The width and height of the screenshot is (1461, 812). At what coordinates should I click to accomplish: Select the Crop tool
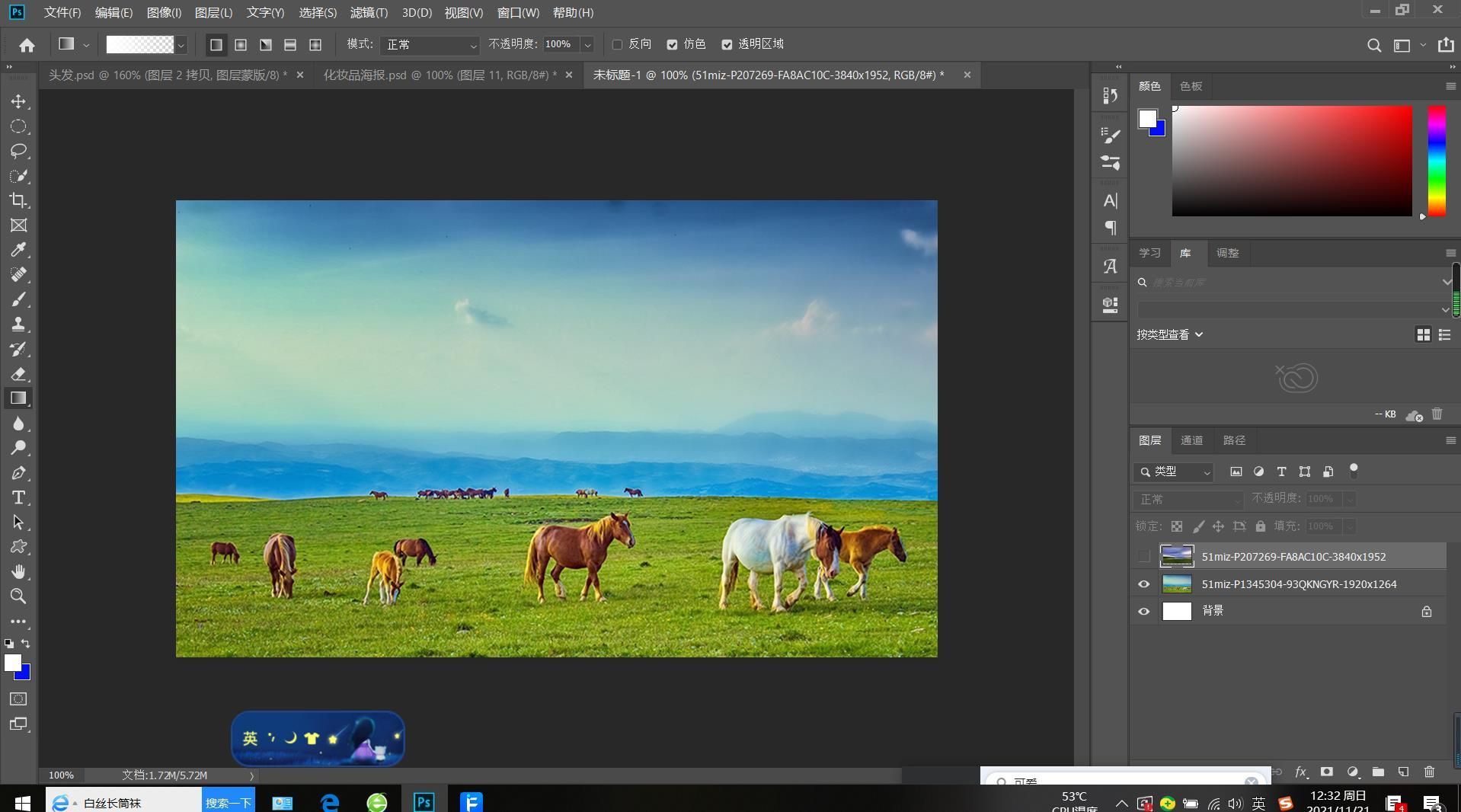(18, 200)
